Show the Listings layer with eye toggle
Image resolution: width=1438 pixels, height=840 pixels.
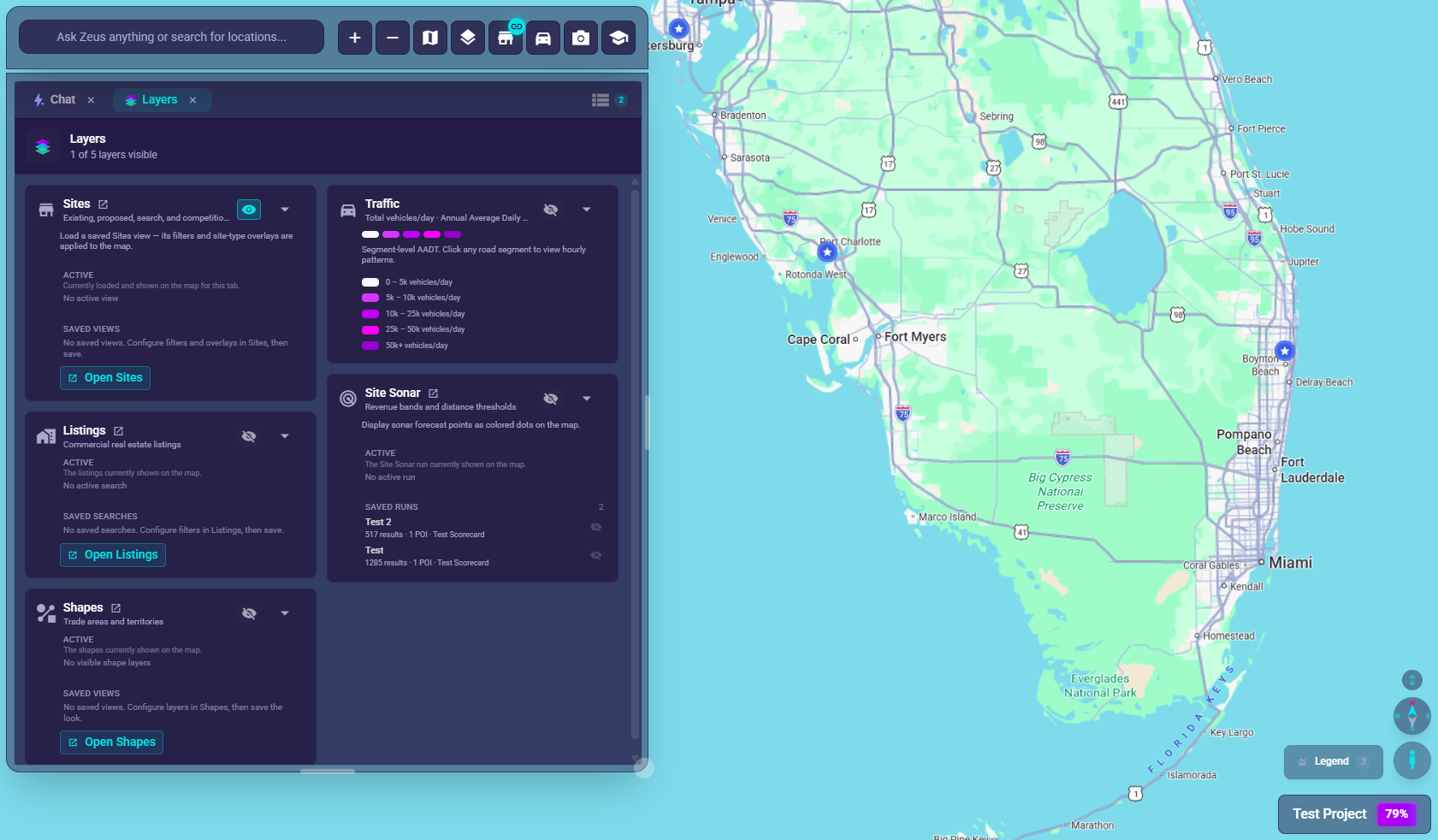point(249,436)
